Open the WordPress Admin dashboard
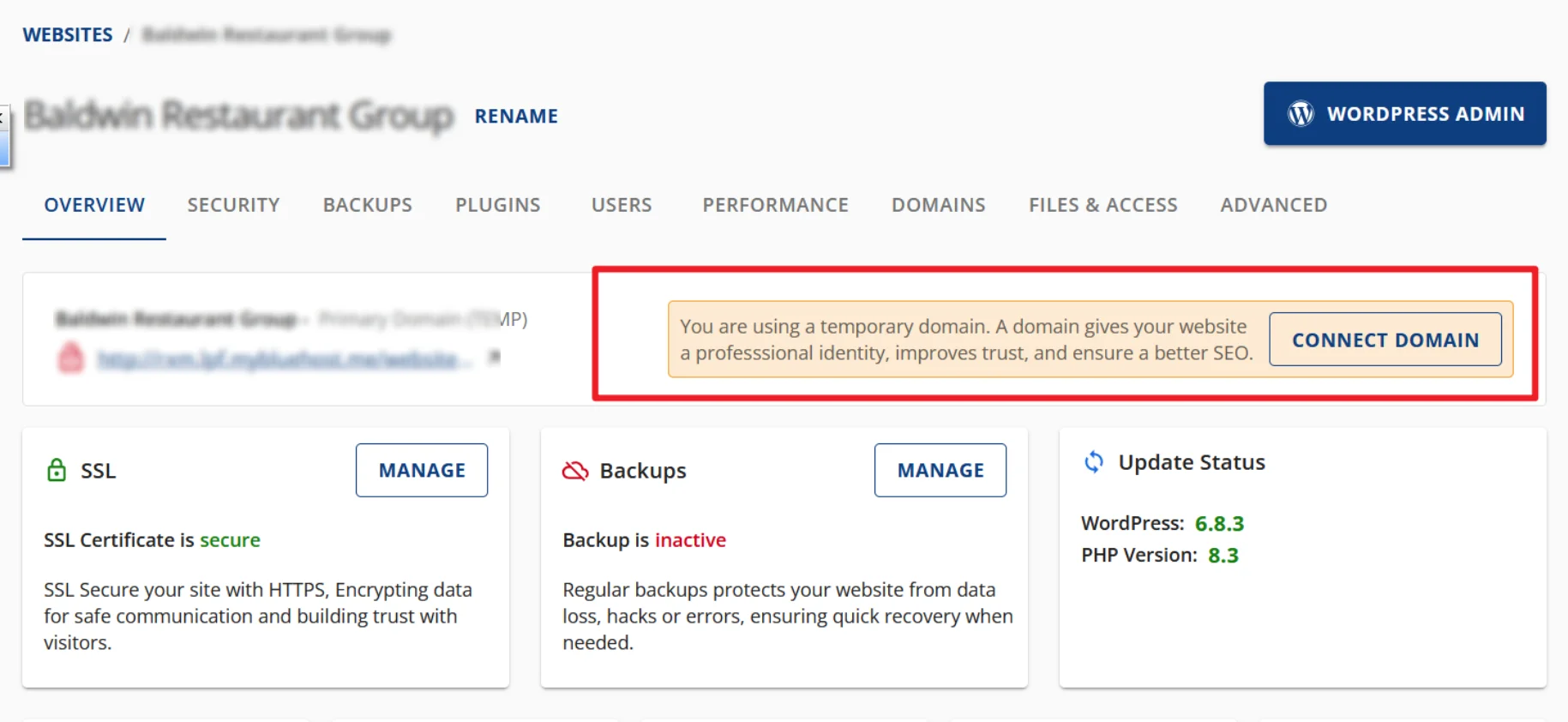Viewport: 1568px width, 722px height. click(1404, 114)
